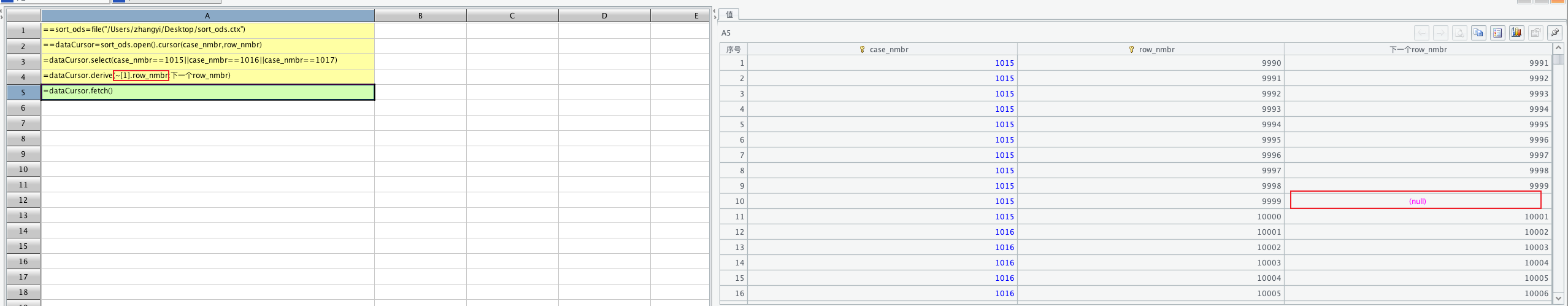Click case_nmbr 1015 in result row 1
The height and width of the screenshot is (306, 1568).
click(882, 63)
